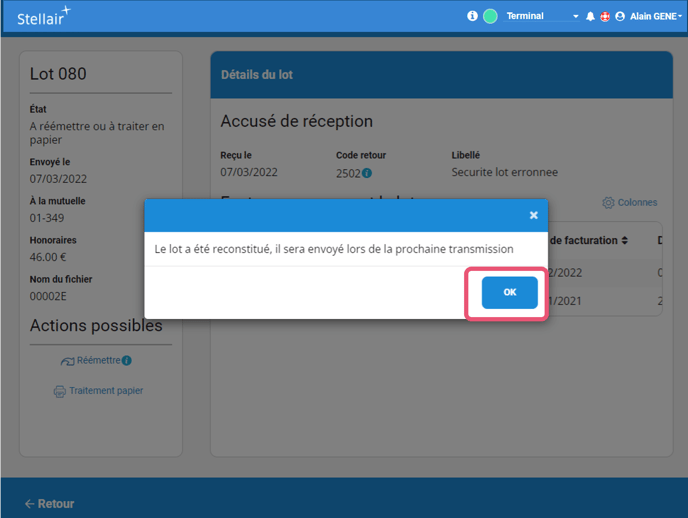
Task: Click Retour to go back
Action: [50, 504]
